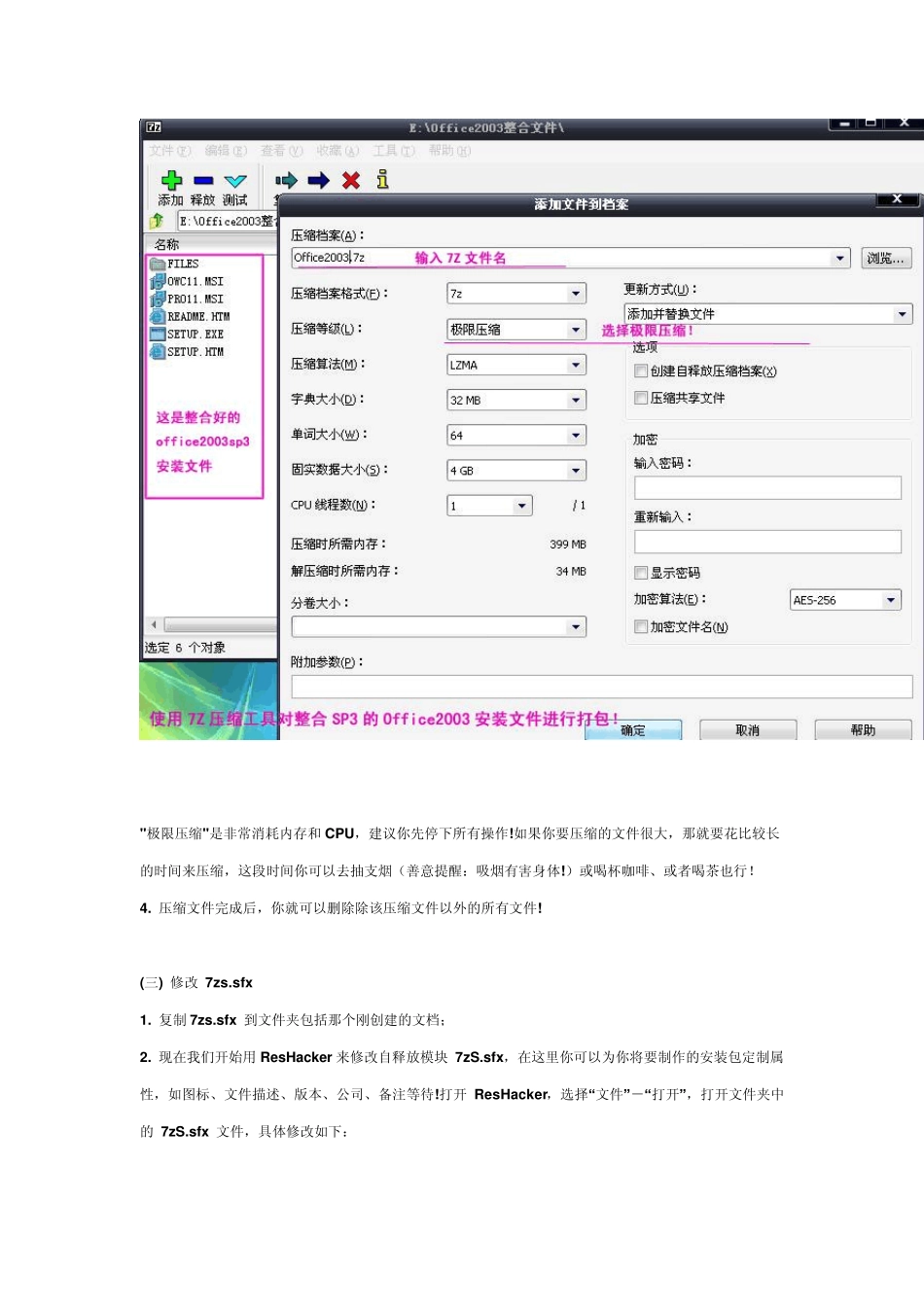Toggle 加密文件名 checkbox
Viewport: 924px width, 1307px height.
point(641,627)
